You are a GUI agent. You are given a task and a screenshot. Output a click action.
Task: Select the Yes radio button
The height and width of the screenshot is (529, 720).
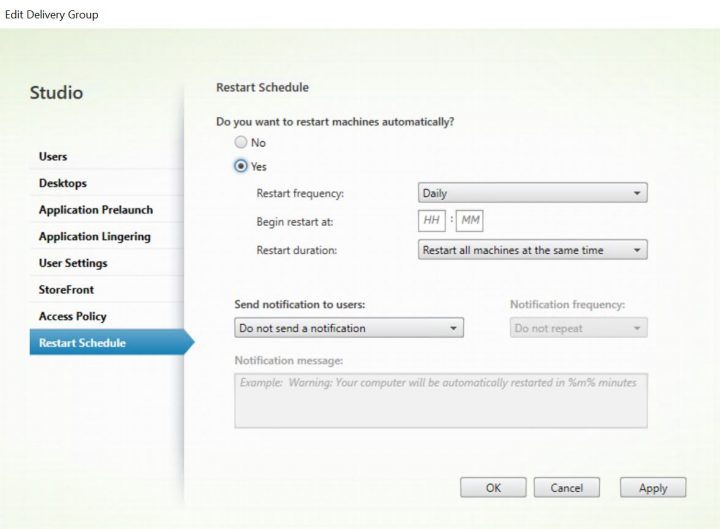click(x=241, y=167)
